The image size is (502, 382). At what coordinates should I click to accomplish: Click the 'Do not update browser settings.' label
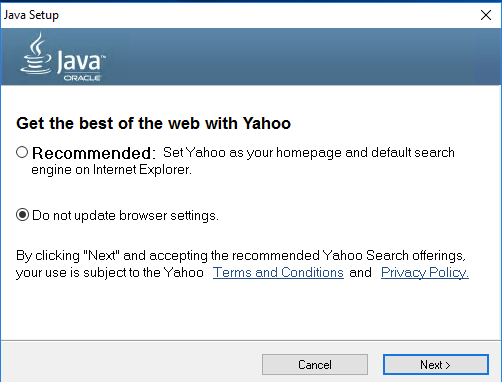pos(125,216)
